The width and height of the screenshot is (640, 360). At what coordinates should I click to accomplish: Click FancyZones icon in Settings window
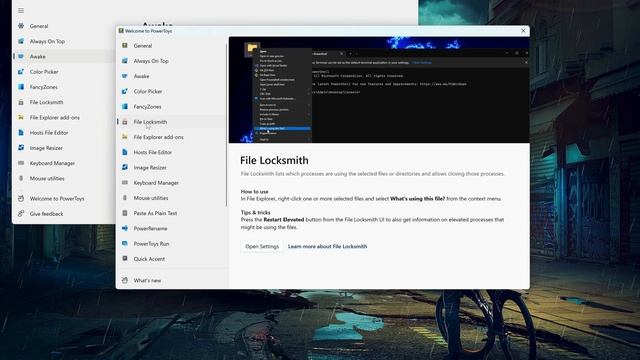(x=21, y=87)
